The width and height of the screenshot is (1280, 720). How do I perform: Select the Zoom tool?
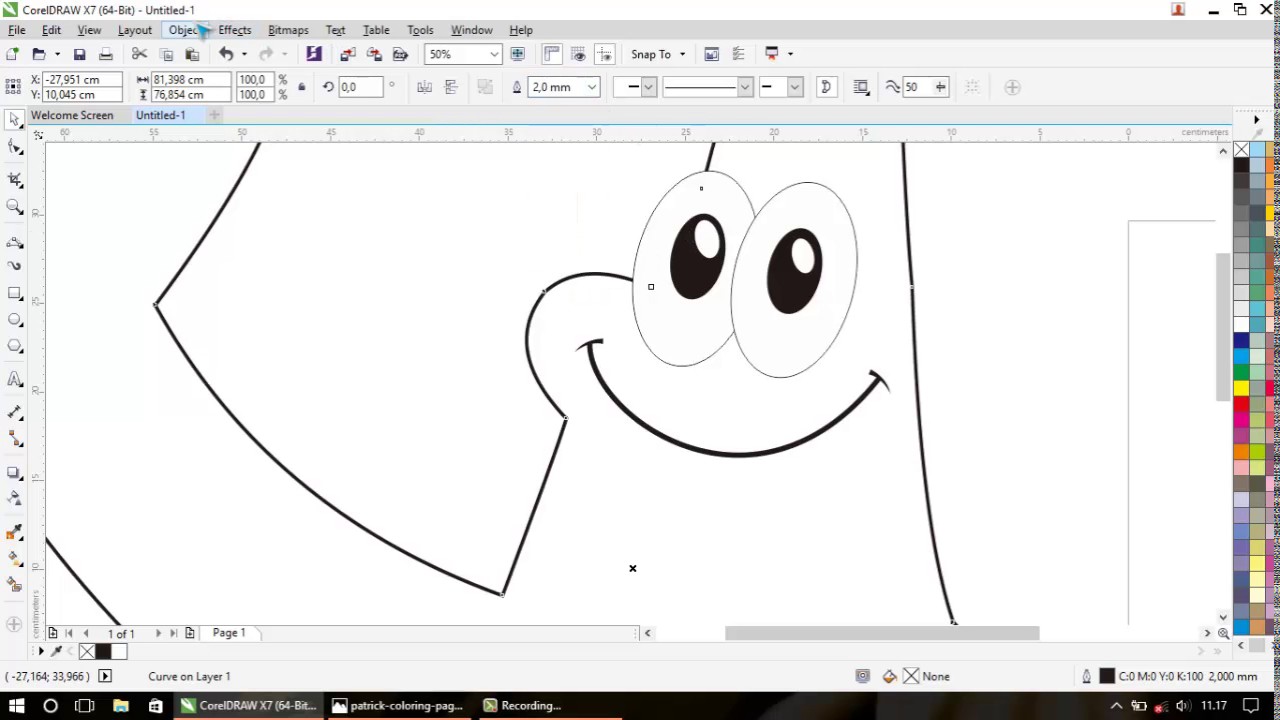(x=15, y=207)
